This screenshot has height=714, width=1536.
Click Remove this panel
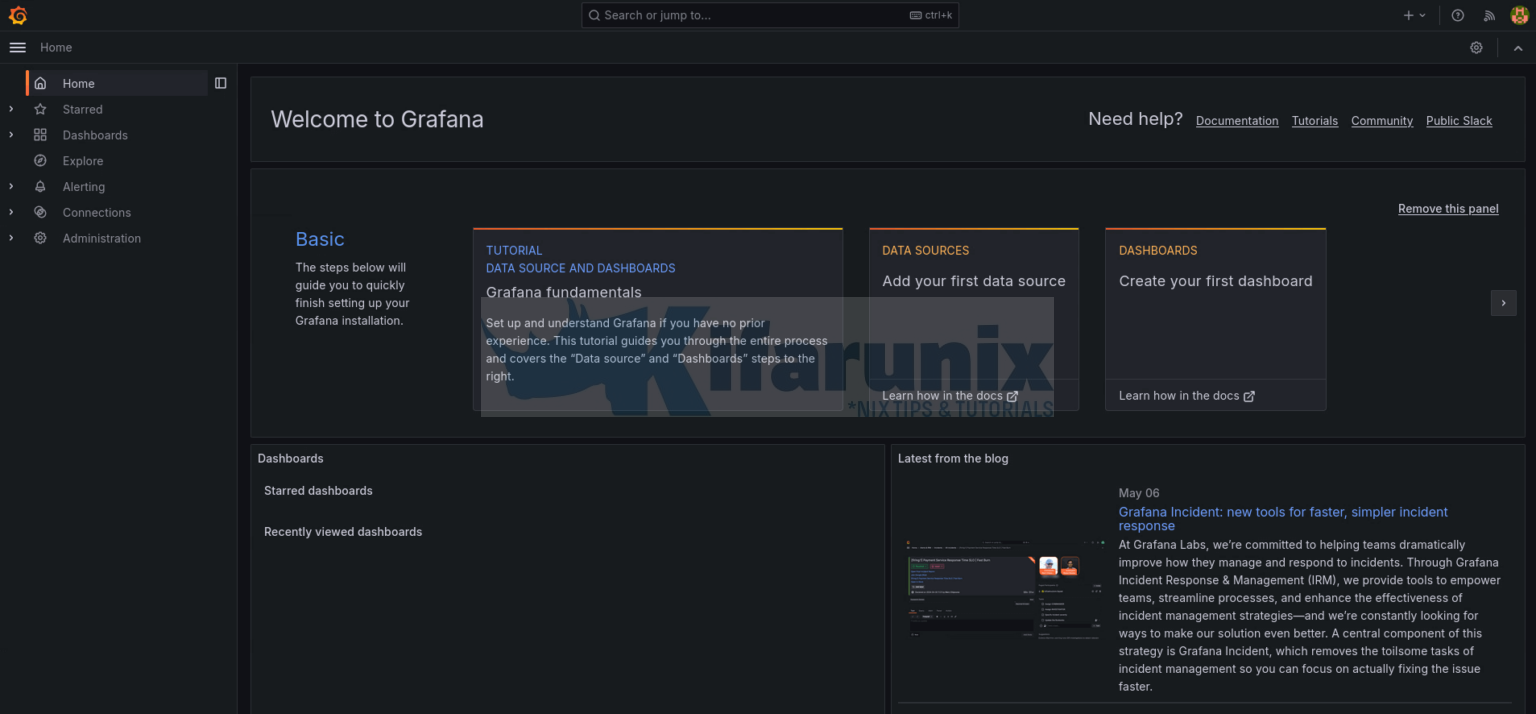coord(1448,208)
